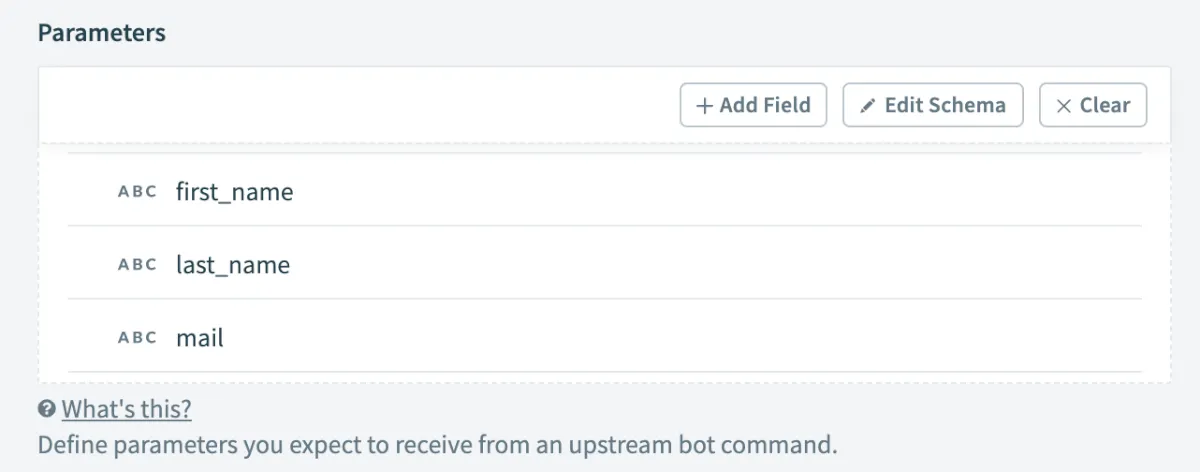The image size is (1200, 472).
Task: Click the ABC type icon beside first_name
Action: coord(138,191)
